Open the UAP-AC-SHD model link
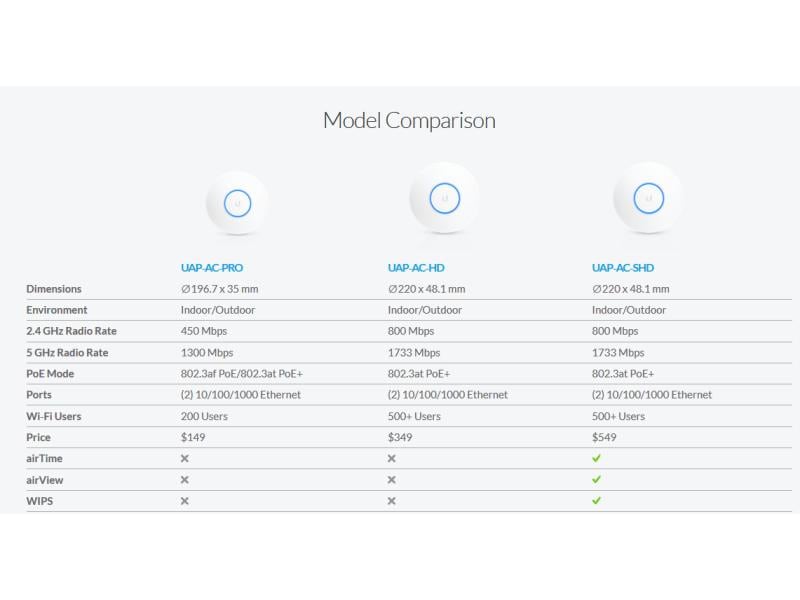 coord(623,268)
